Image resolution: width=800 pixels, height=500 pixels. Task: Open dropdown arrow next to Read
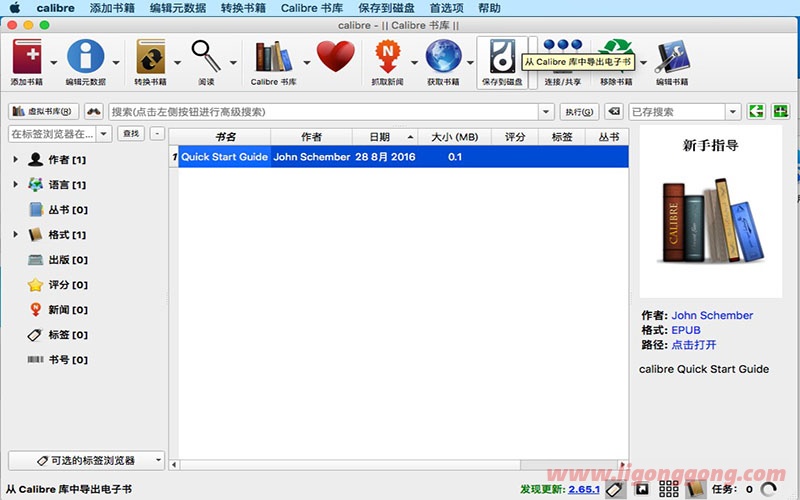tap(233, 63)
